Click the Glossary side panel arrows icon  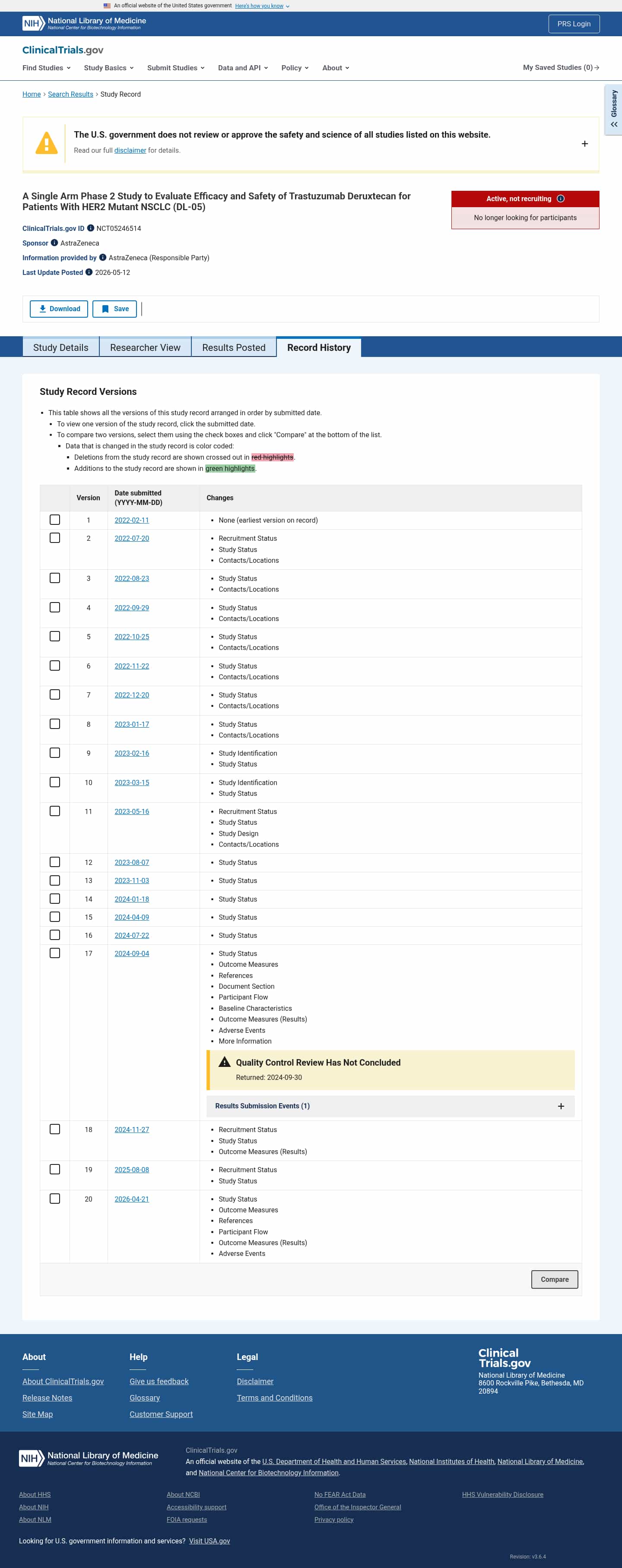tap(614, 124)
